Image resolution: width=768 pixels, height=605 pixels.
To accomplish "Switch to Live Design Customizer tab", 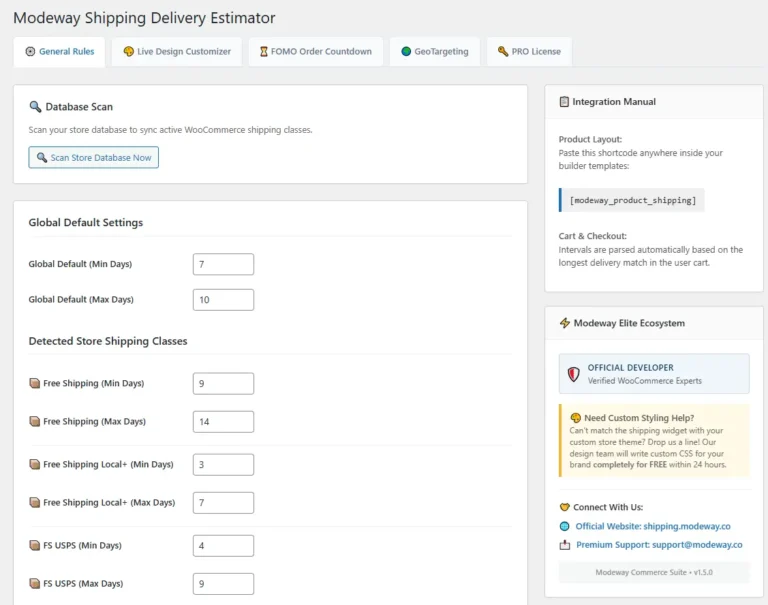I will tap(177, 51).
